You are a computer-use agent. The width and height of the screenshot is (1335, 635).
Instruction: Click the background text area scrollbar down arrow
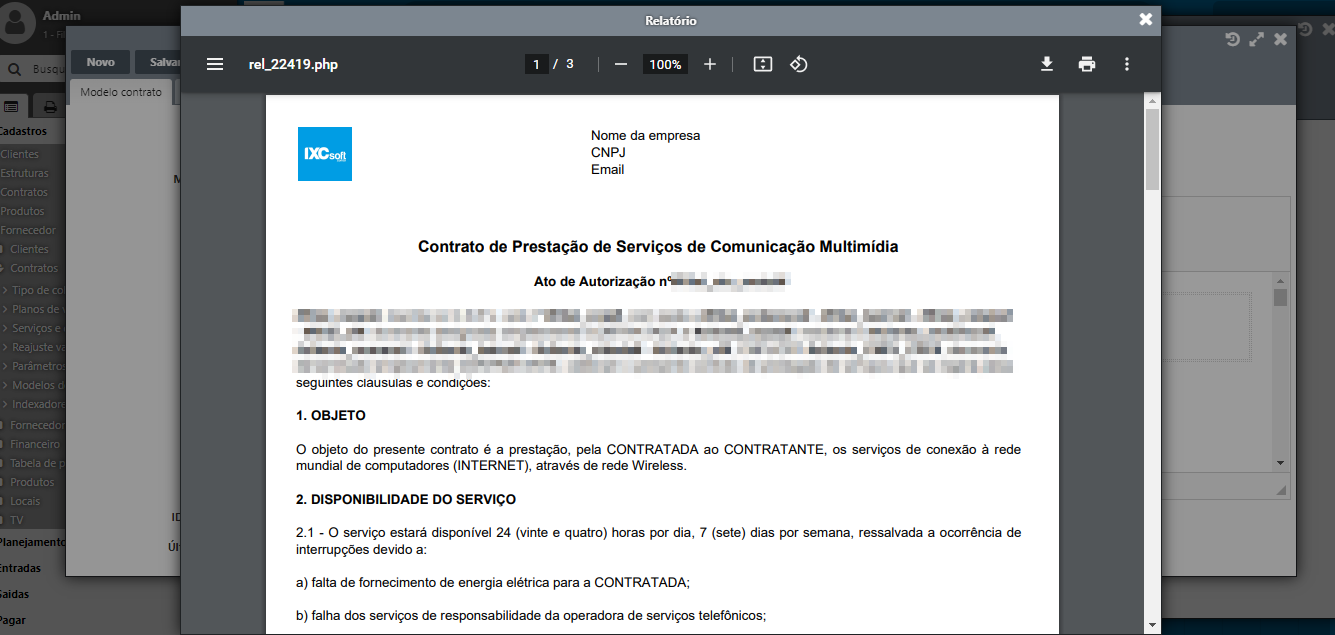1280,463
